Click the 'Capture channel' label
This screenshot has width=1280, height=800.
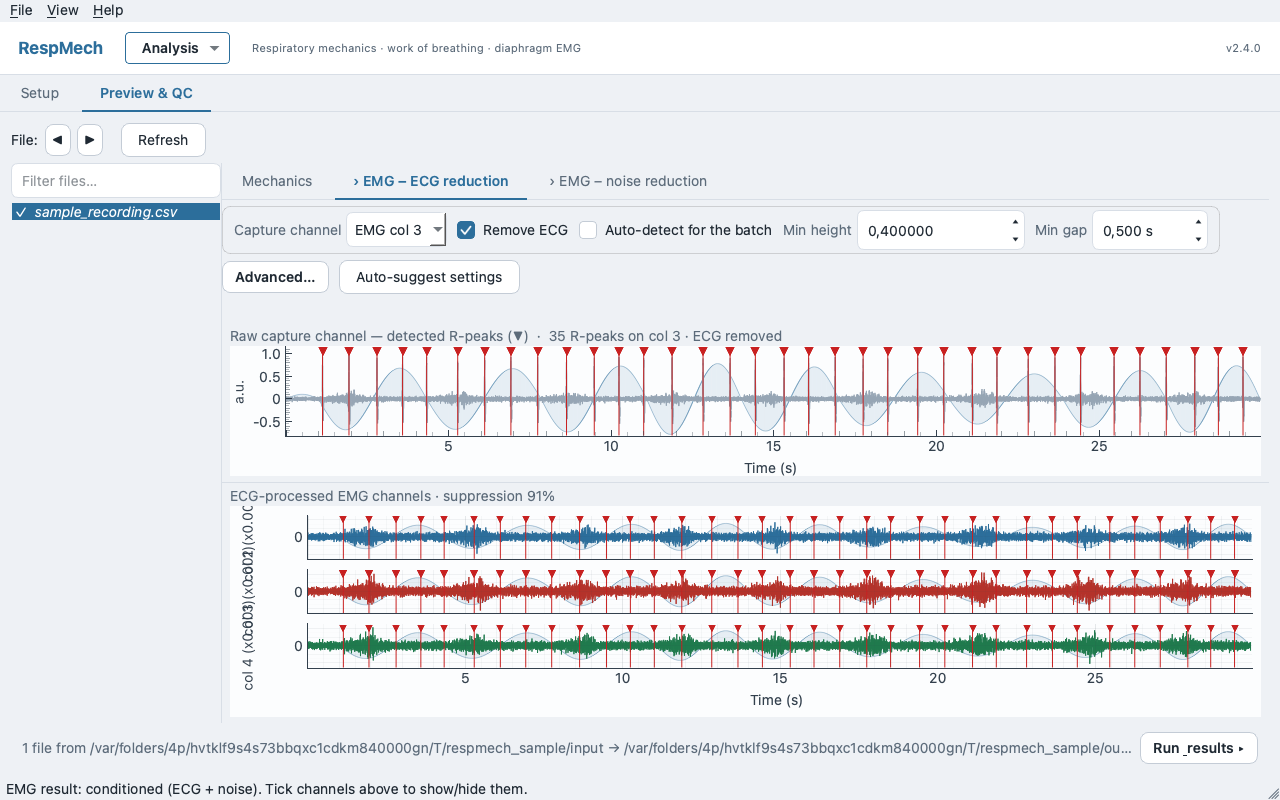(287, 230)
